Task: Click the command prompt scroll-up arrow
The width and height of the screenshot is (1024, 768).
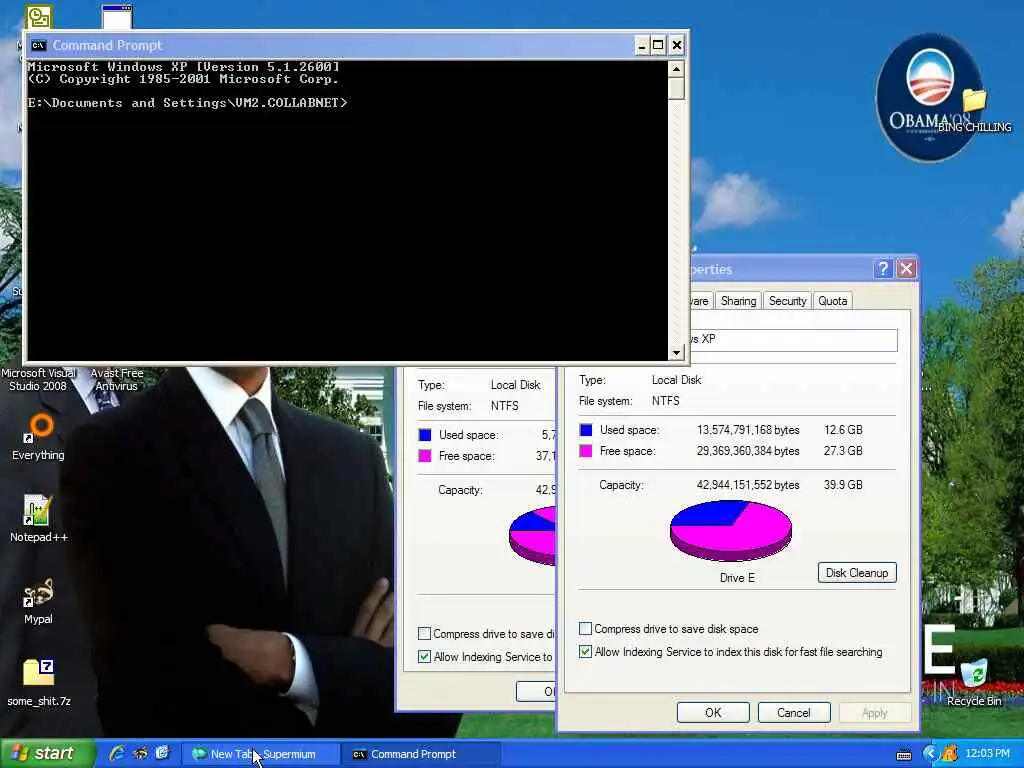Action: pyautogui.click(x=676, y=69)
